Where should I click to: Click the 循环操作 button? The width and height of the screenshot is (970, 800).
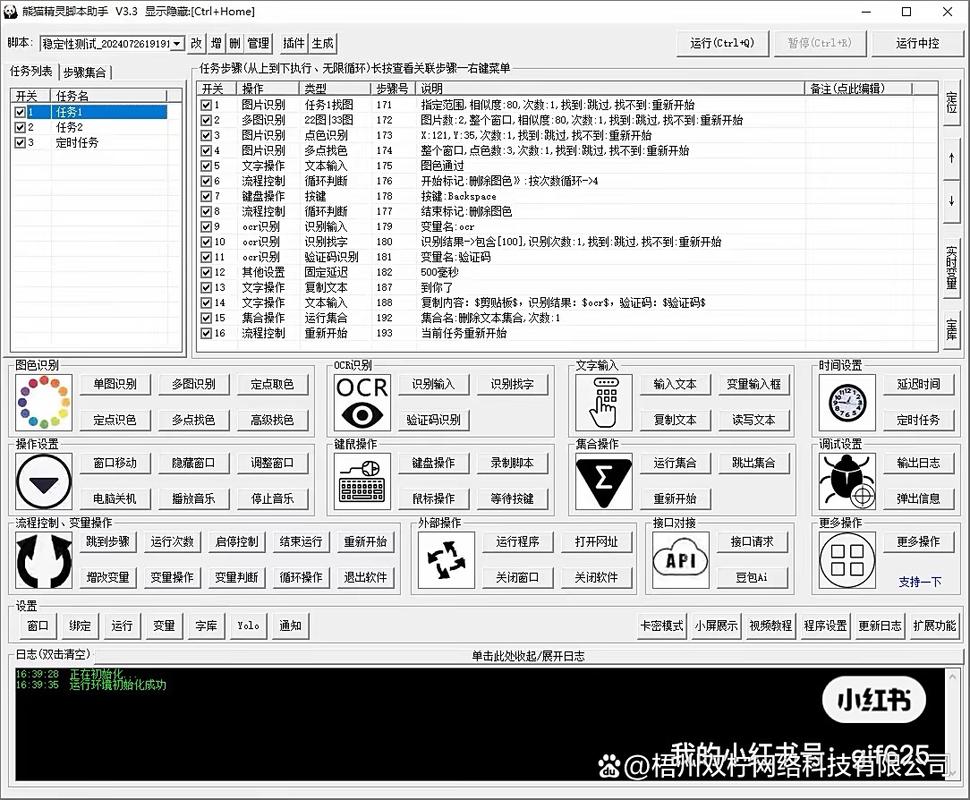301,578
